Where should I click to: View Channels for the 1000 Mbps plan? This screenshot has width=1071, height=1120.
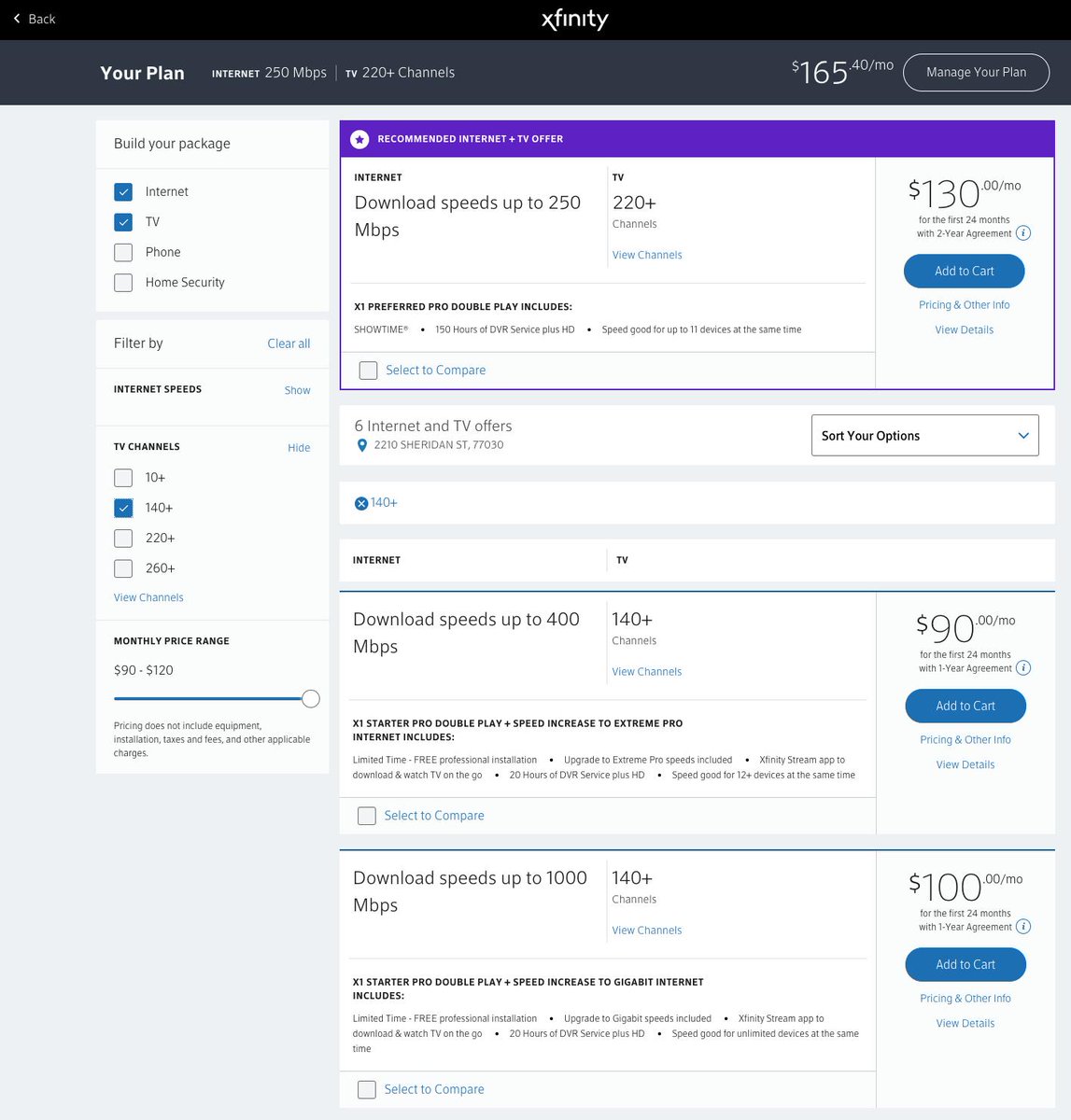pos(647,931)
